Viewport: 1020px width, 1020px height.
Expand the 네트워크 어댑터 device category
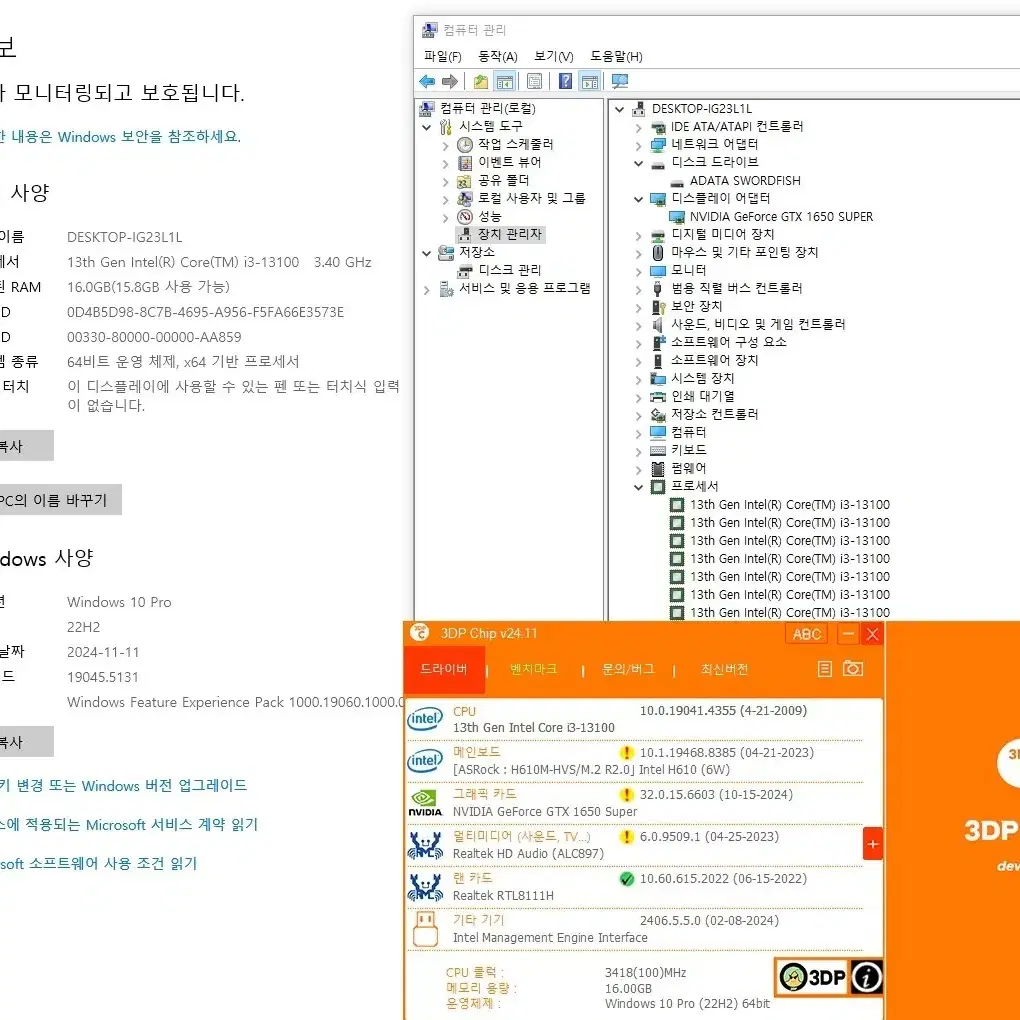pyautogui.click(x=639, y=145)
